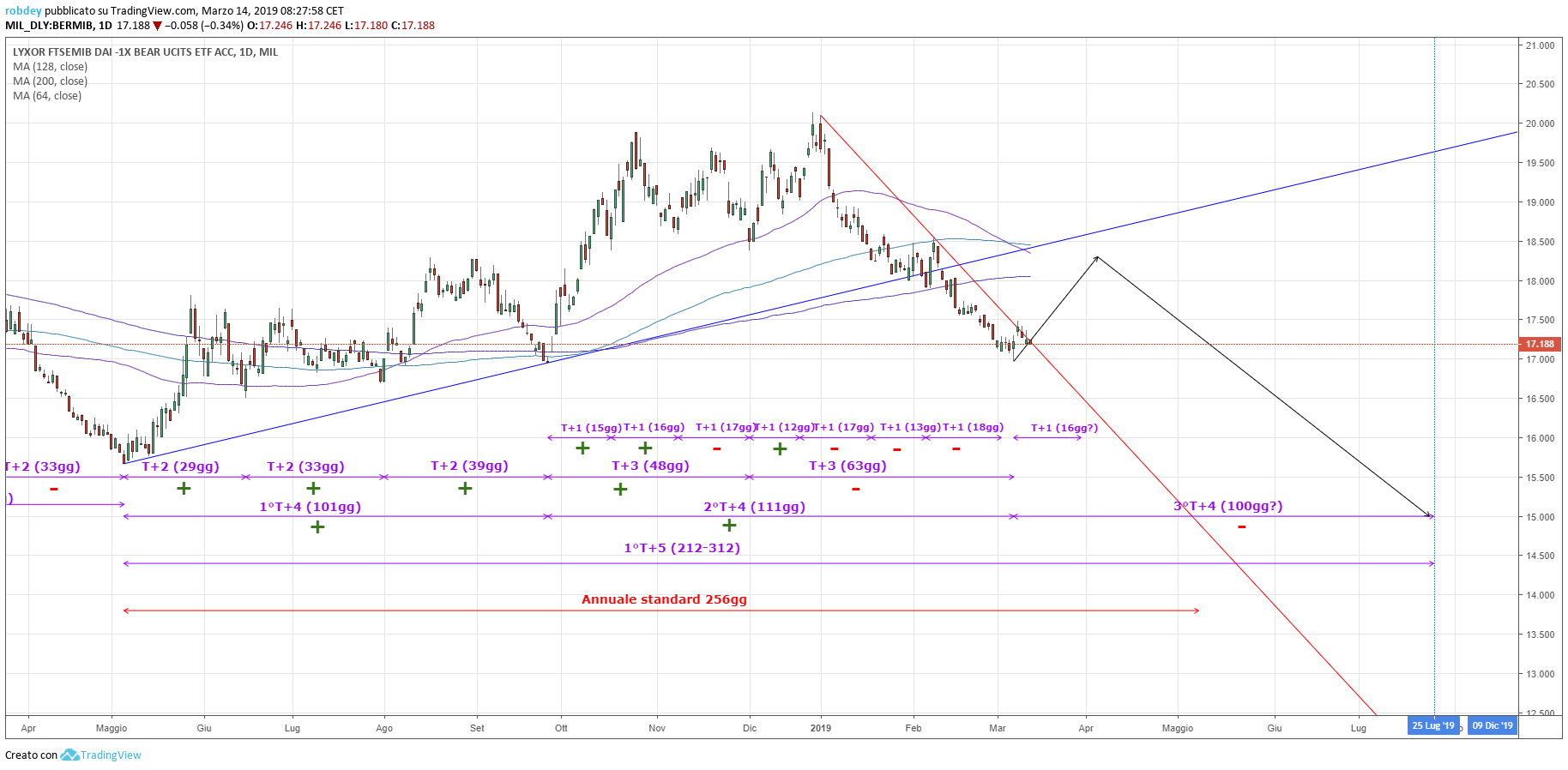The width and height of the screenshot is (1568, 770).
Task: Click the red minus under 3°T+4 (100gg?)
Action: (x=1242, y=526)
